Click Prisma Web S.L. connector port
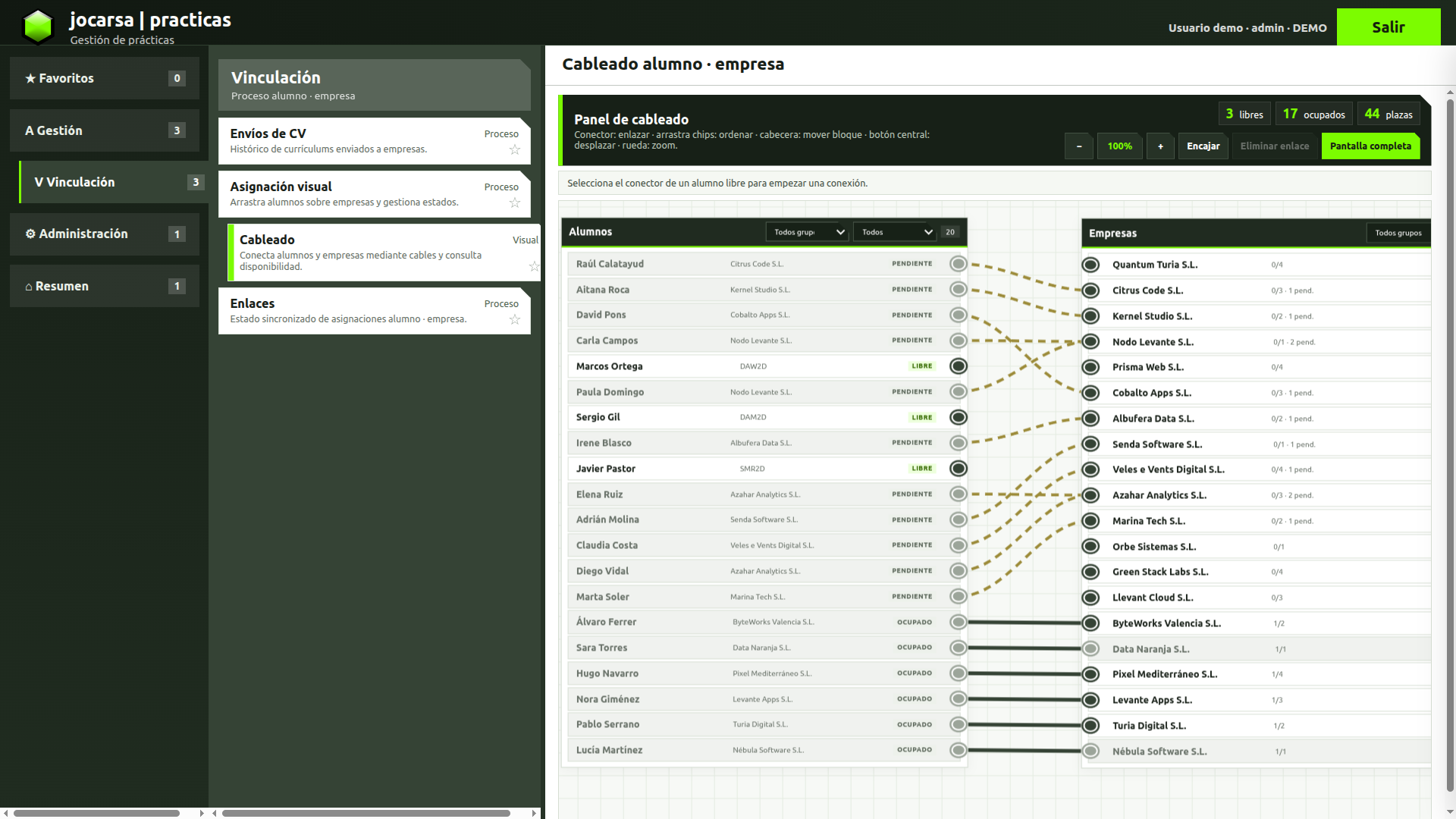Screen dimensions: 1456x819 click(x=1090, y=367)
